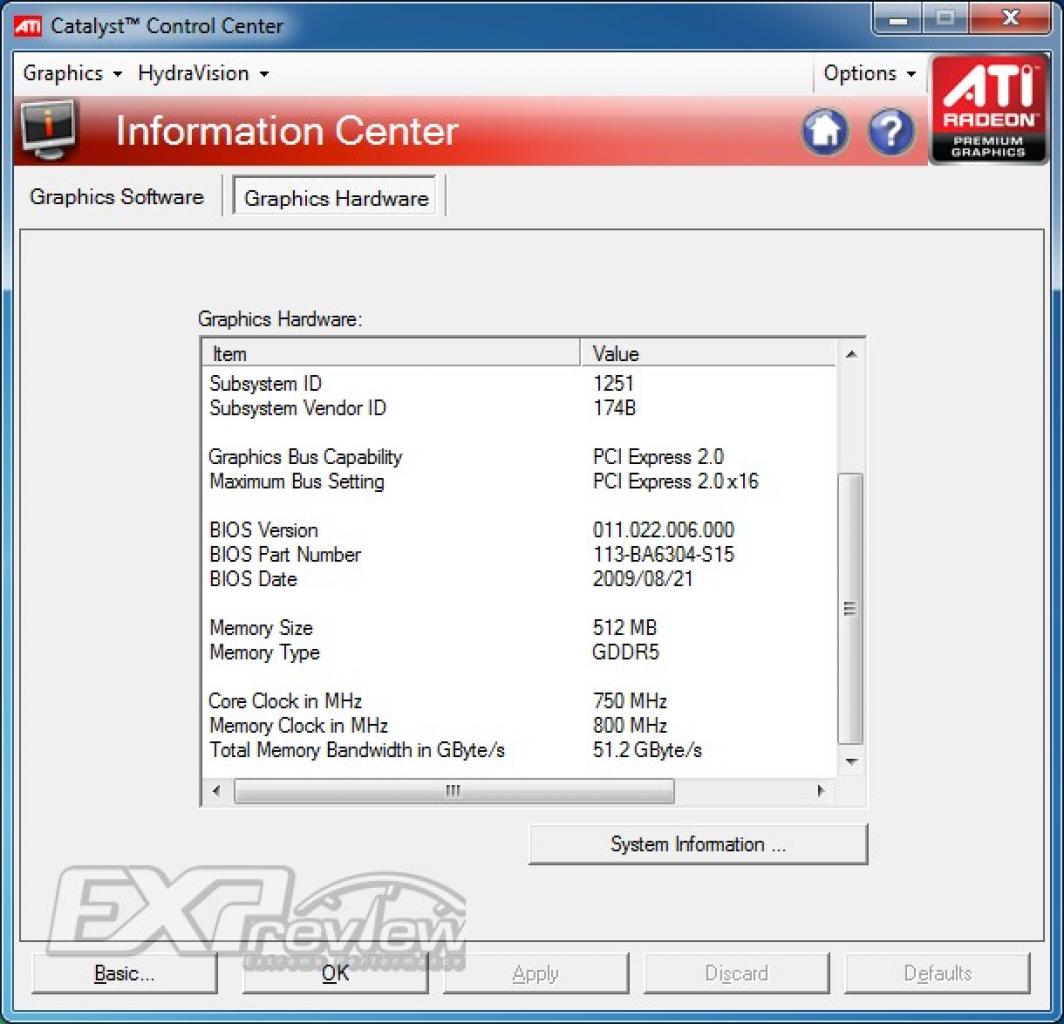Click the value 2009/08/21

643,579
